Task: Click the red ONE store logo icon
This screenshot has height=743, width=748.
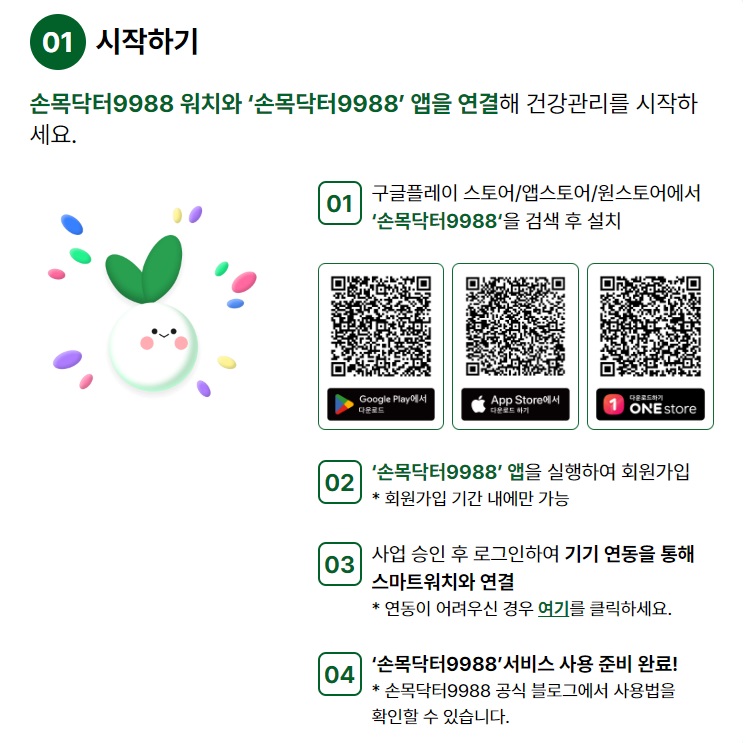Action: 613,404
